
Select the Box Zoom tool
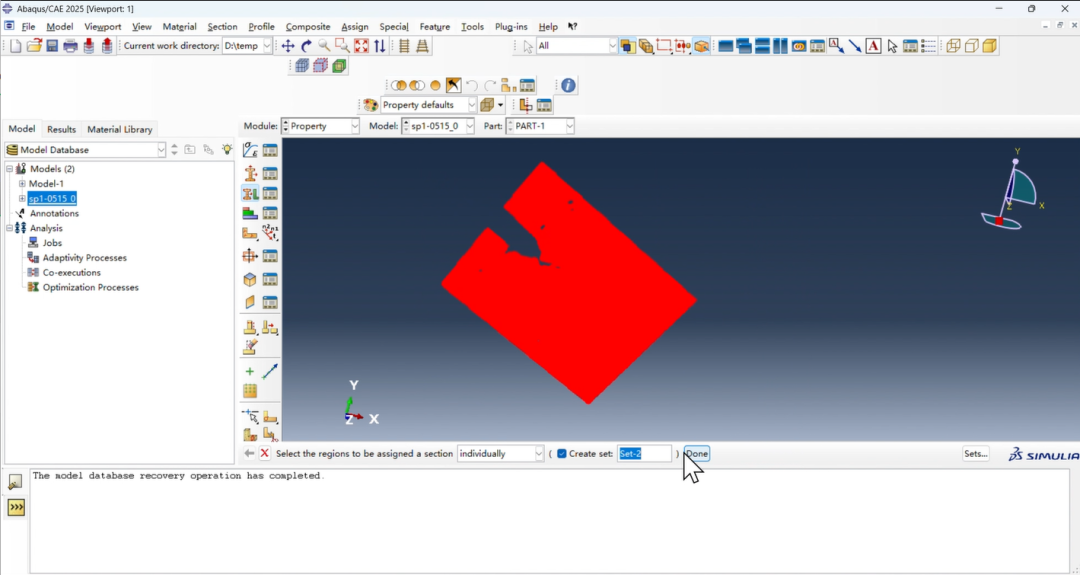coord(342,46)
